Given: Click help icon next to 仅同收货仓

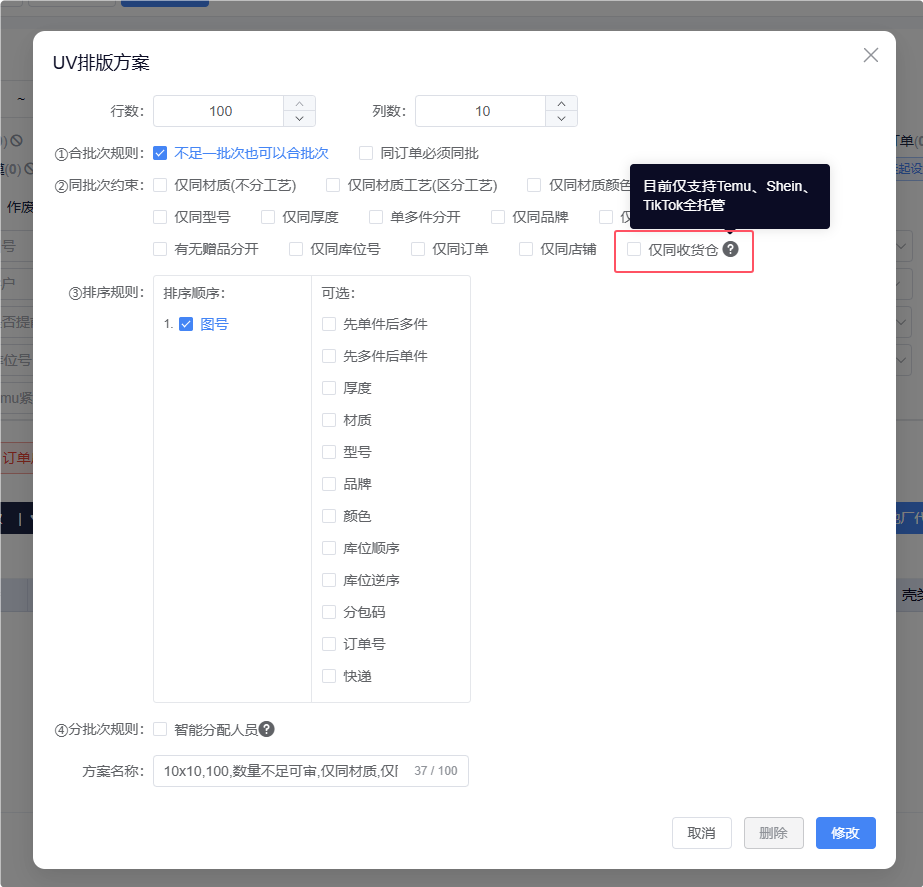Looking at the screenshot, I should tap(731, 249).
